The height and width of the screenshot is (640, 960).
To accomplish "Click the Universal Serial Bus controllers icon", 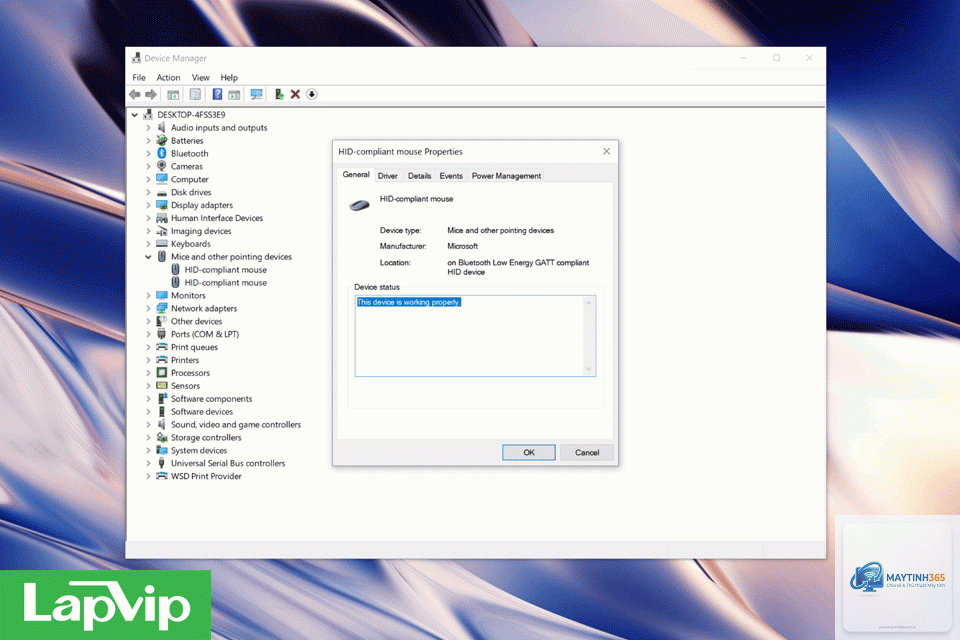I will point(162,463).
